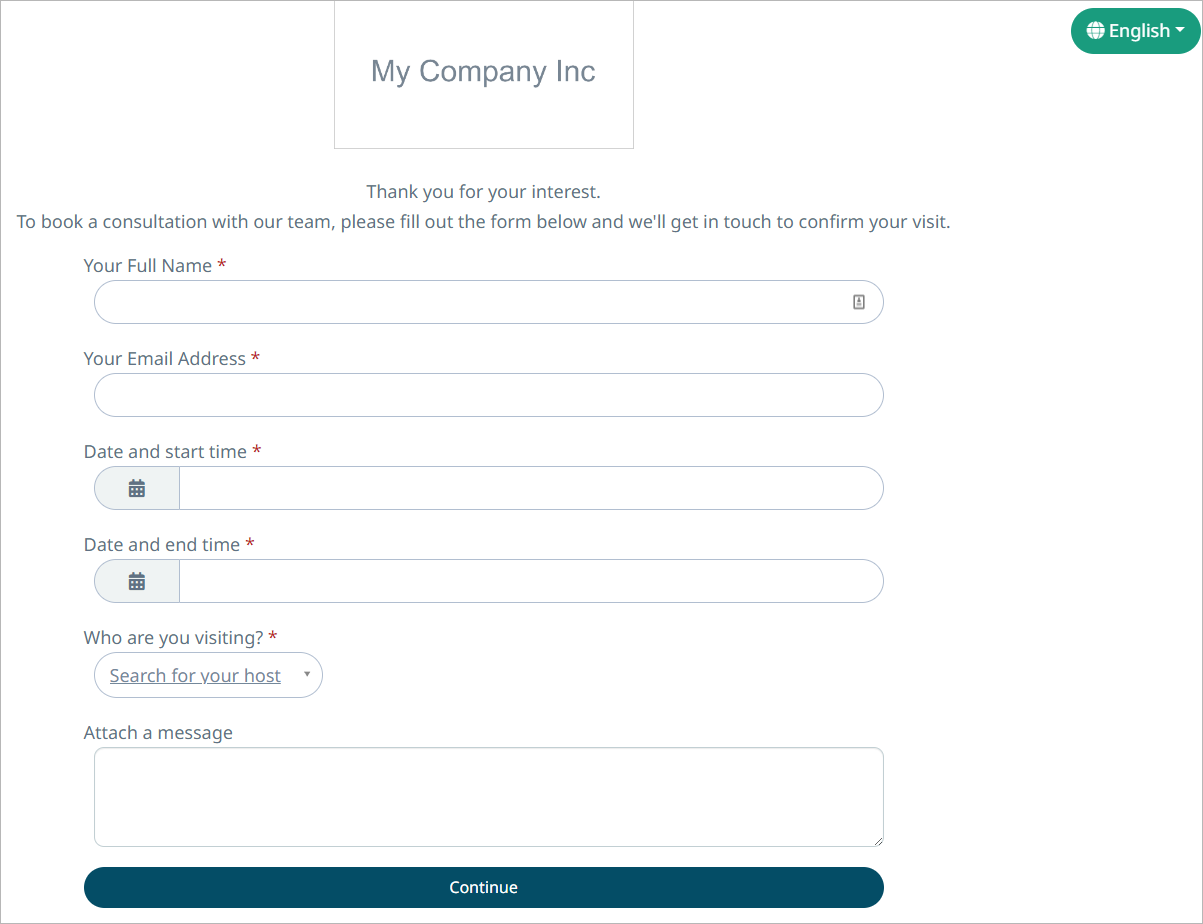The image size is (1203, 924).
Task: Click the calendar icon for end time
Action: (137, 582)
